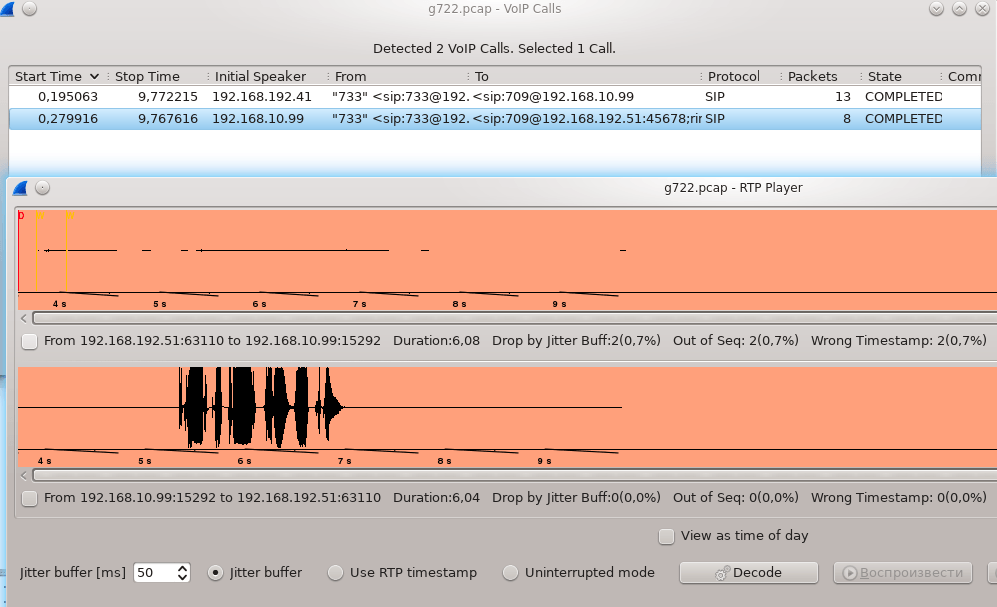
Task: Select the Jitter buffer radio option
Action: click(x=216, y=573)
